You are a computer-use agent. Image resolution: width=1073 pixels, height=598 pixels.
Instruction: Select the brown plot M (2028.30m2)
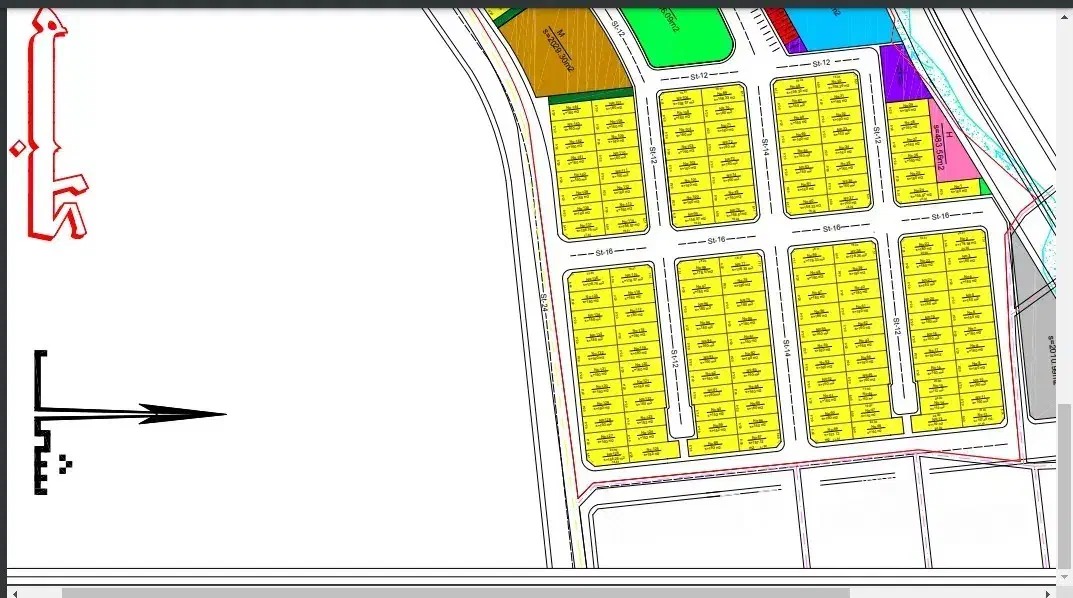click(x=560, y=52)
